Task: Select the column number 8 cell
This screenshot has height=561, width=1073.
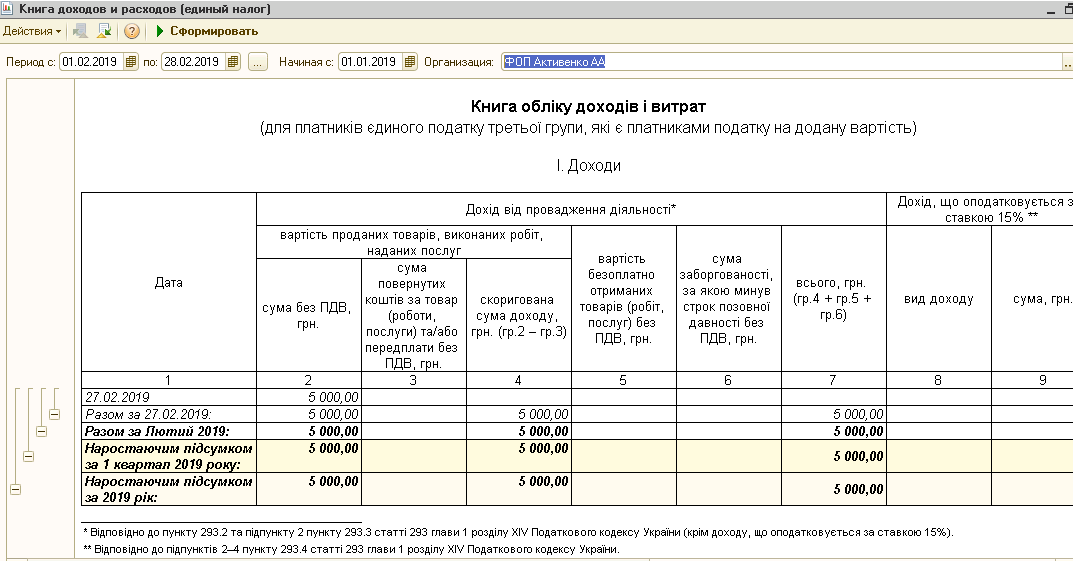Action: click(x=939, y=380)
